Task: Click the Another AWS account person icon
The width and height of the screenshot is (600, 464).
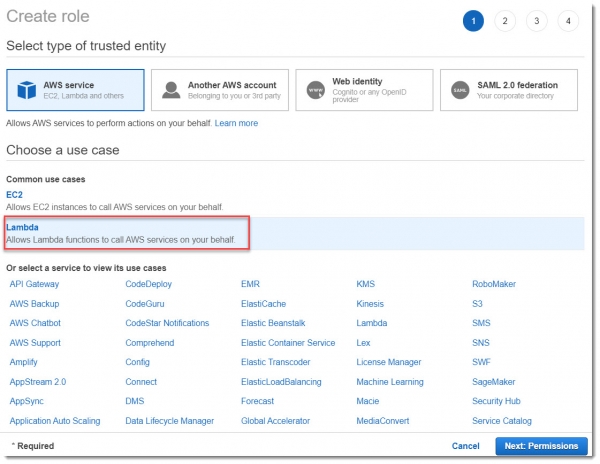Action: (x=171, y=91)
